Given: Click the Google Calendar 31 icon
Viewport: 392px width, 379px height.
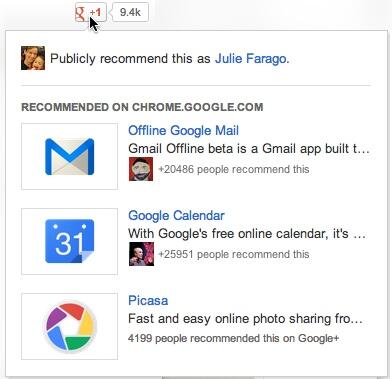Looking at the screenshot, I should click(70, 241).
